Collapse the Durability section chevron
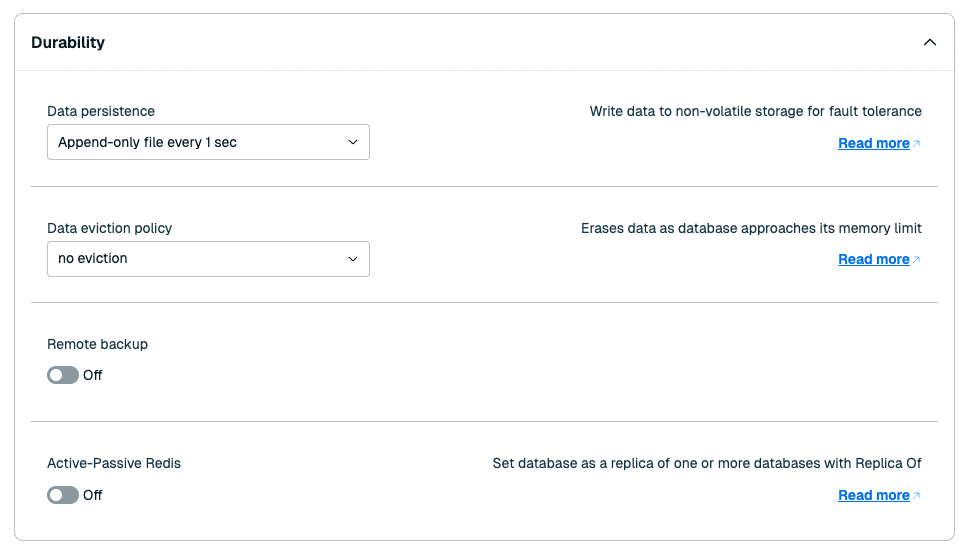This screenshot has width=970, height=555. 929,43
